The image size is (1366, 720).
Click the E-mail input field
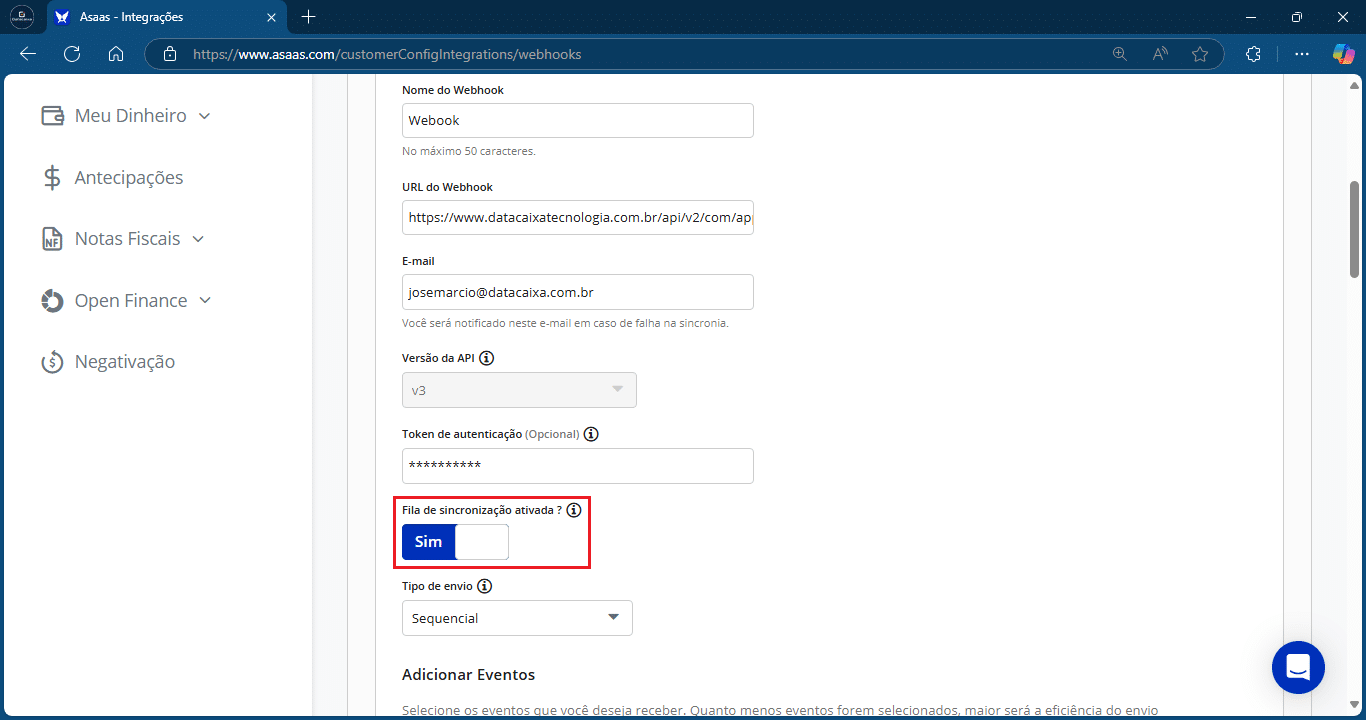tap(578, 292)
